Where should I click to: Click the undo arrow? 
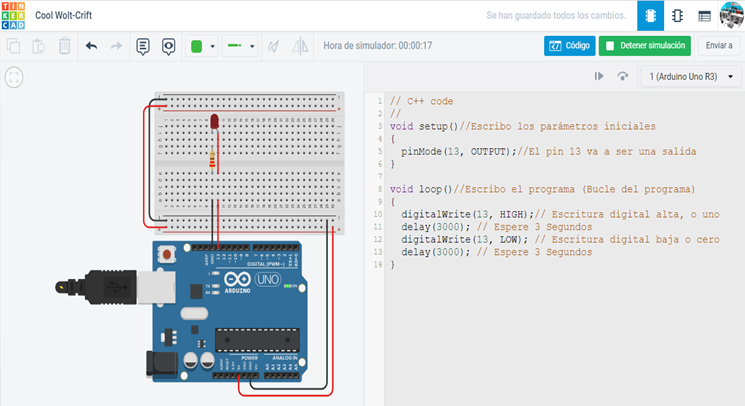click(x=91, y=46)
